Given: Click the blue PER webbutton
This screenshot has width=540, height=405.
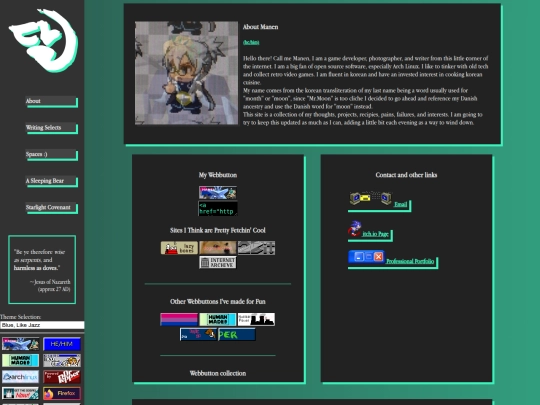Looking at the screenshot, I should [237, 334].
